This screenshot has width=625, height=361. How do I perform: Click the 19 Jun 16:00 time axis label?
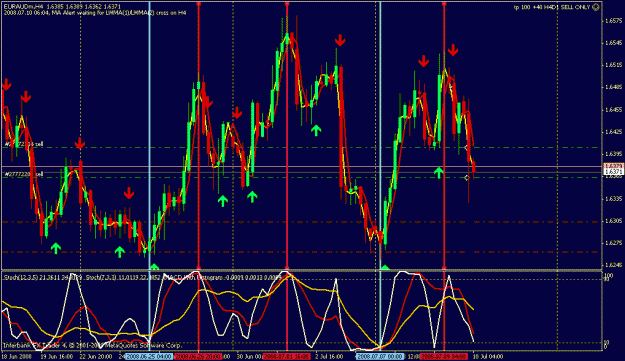click(57, 356)
